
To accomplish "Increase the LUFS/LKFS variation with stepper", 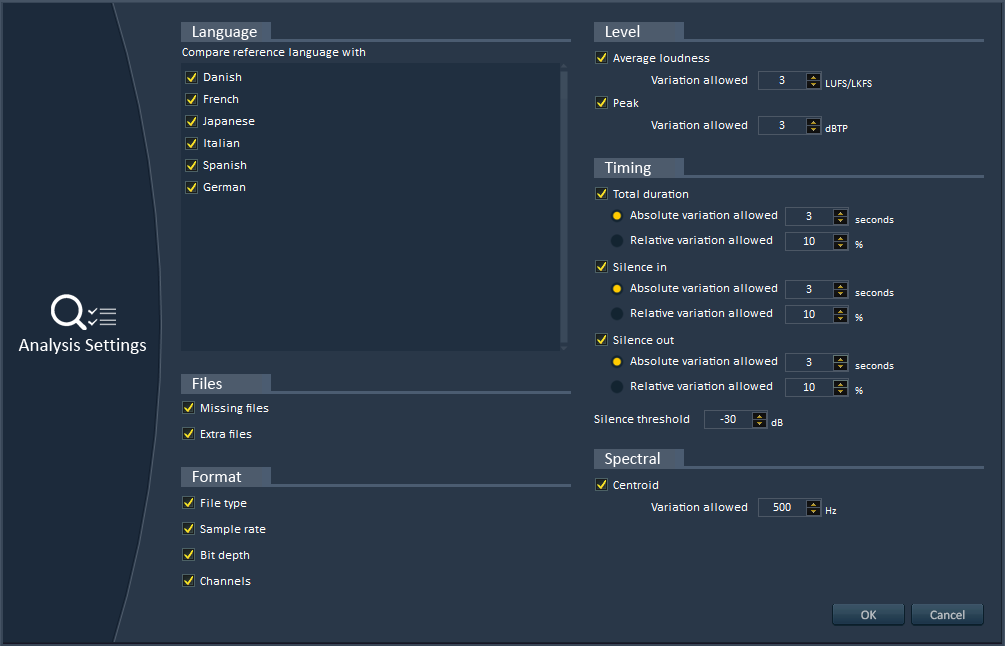I will coord(813,77).
